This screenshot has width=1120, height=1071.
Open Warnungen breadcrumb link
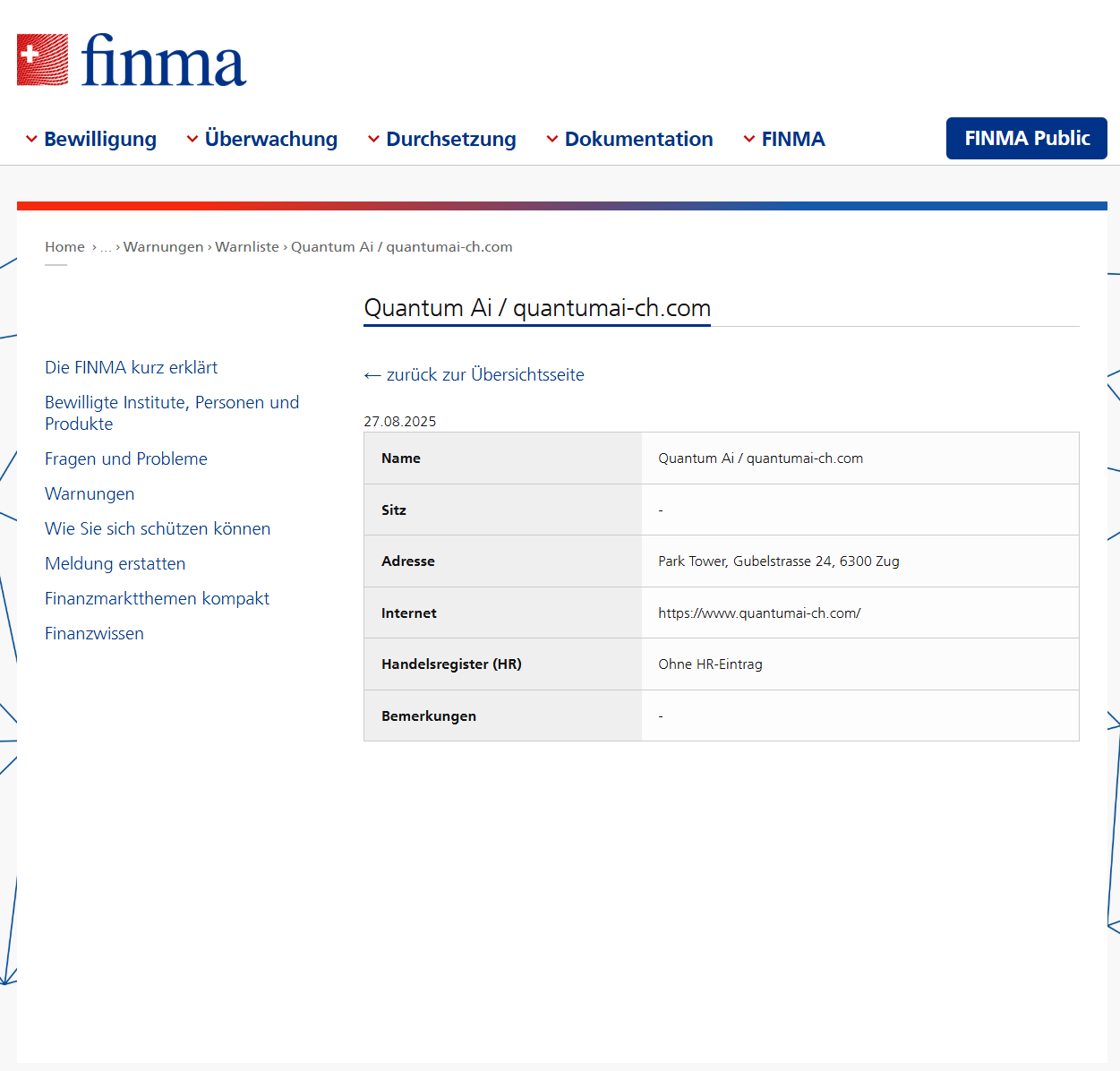pyautogui.click(x=164, y=247)
